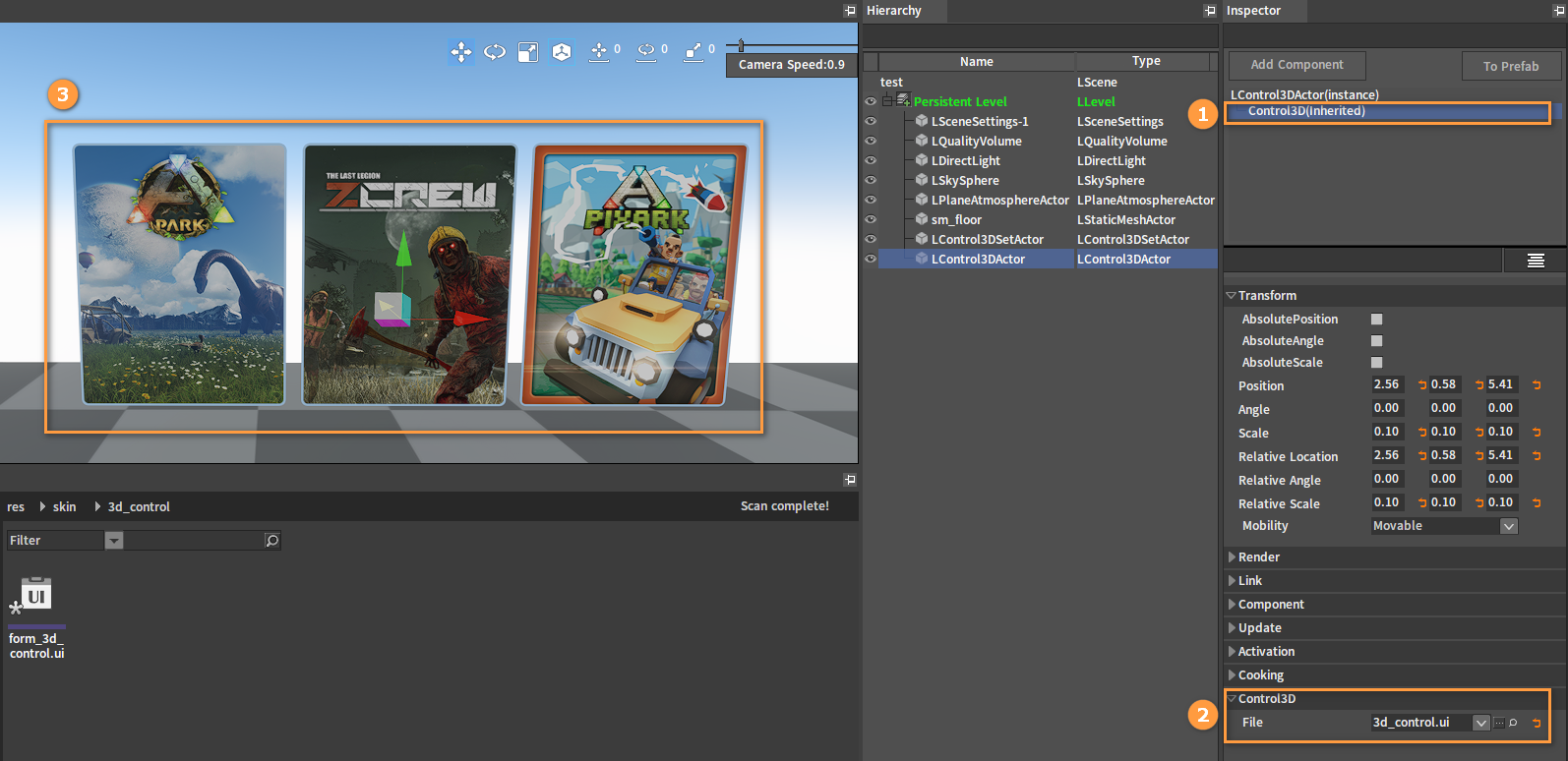Reset Relative Location X value
The image size is (1568, 761).
[x=1421, y=455]
